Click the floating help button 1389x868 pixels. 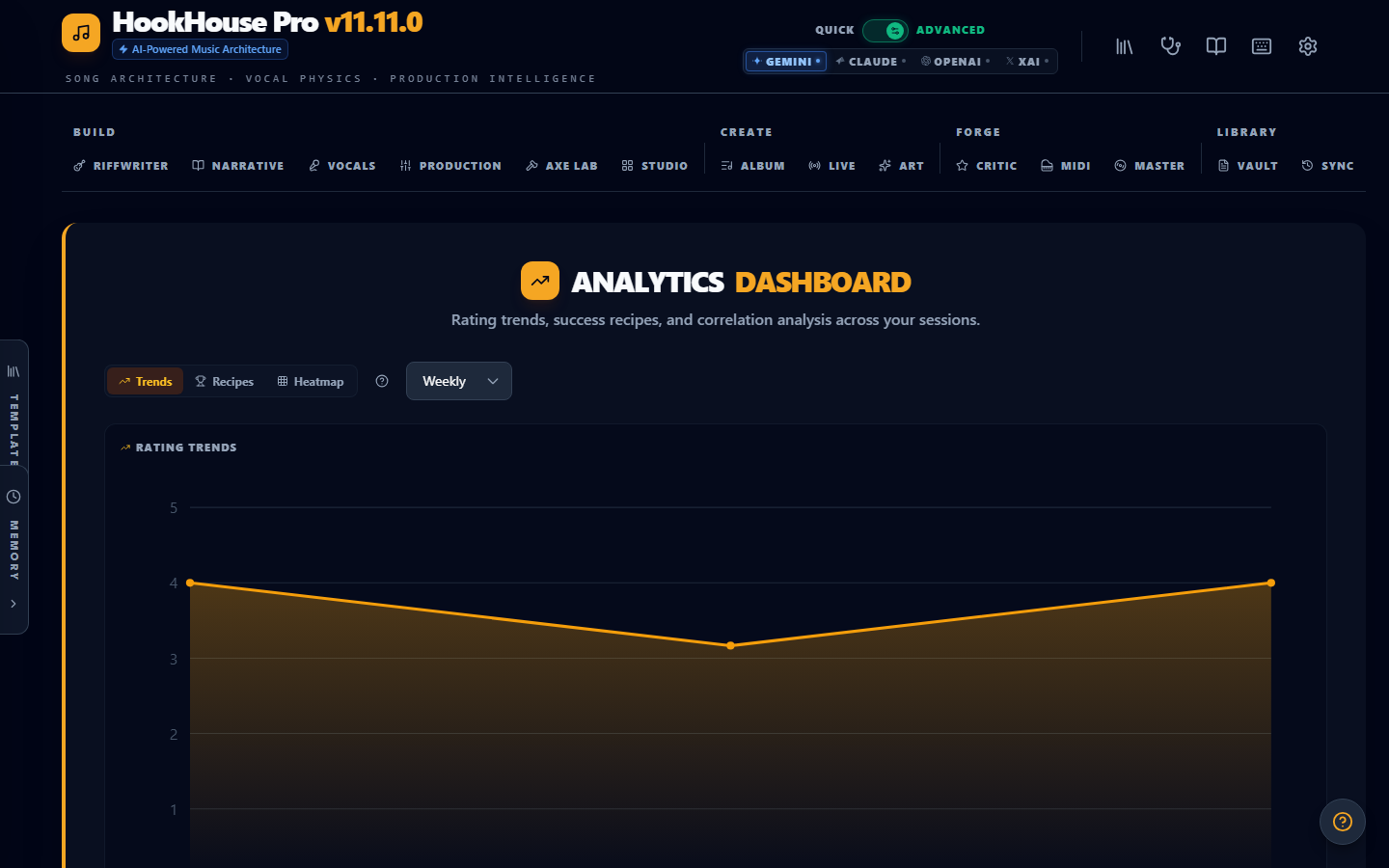tap(1342, 822)
